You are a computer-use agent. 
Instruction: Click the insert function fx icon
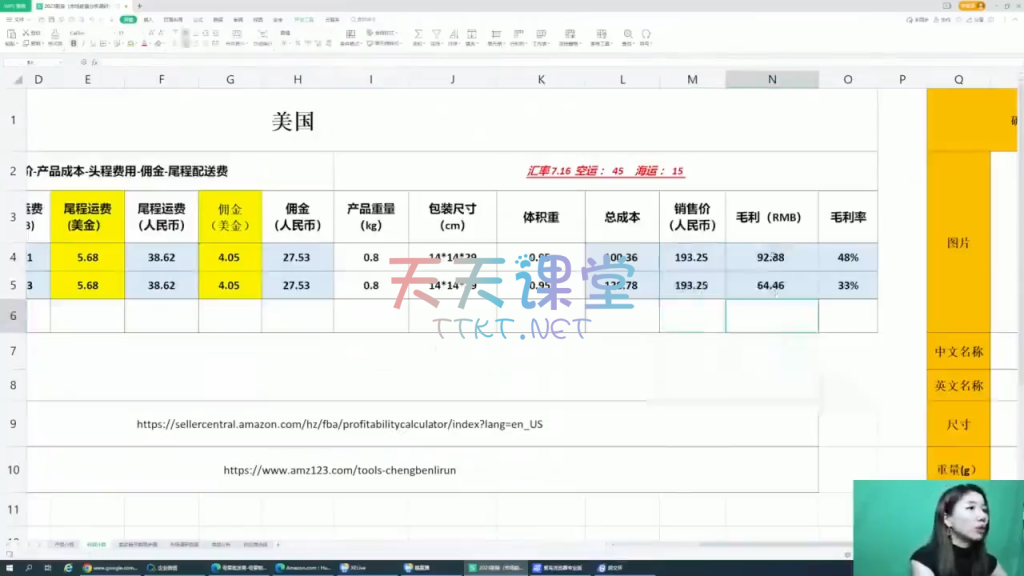click(93, 62)
